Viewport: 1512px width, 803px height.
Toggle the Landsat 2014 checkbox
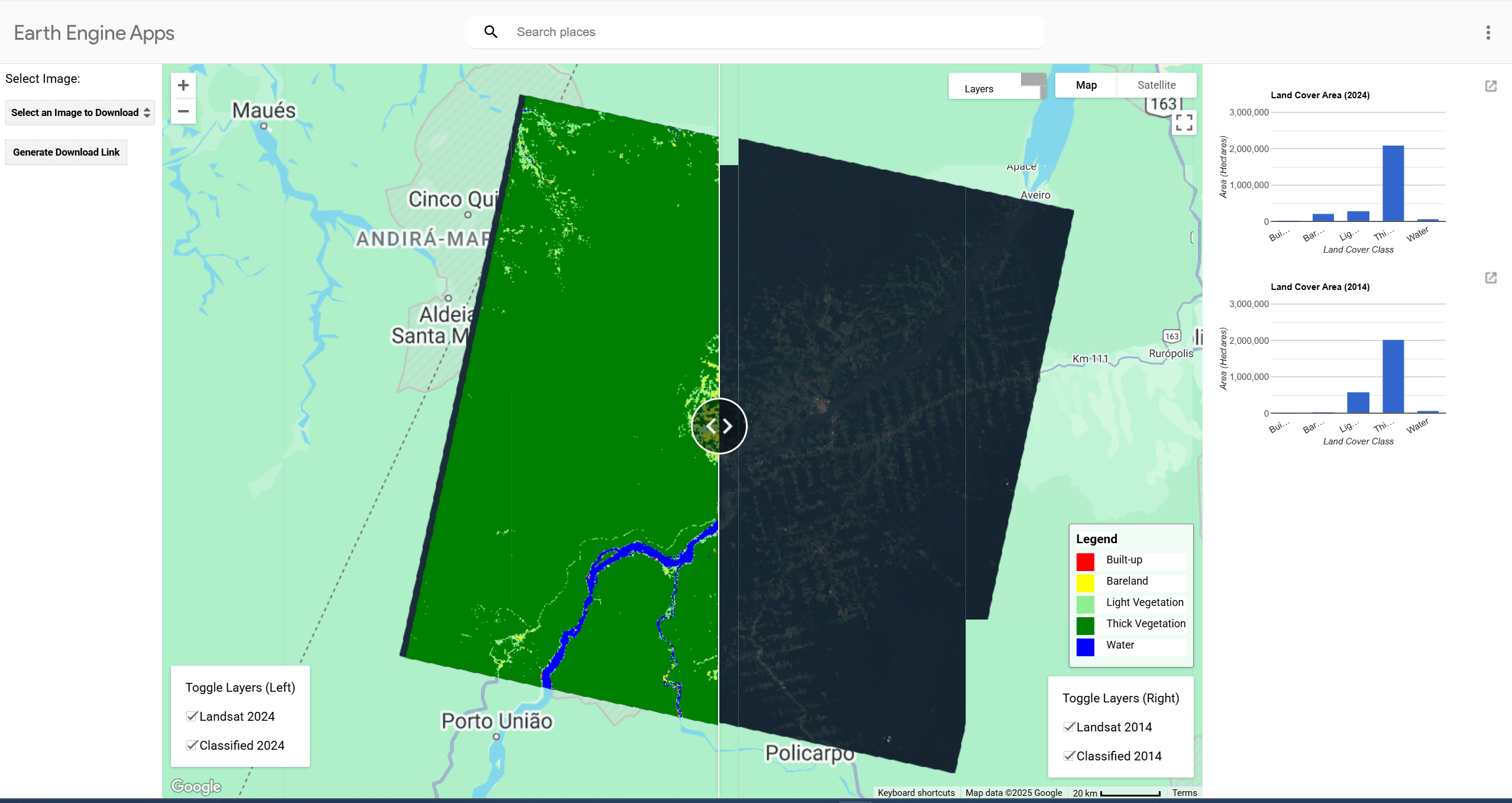(x=1068, y=727)
